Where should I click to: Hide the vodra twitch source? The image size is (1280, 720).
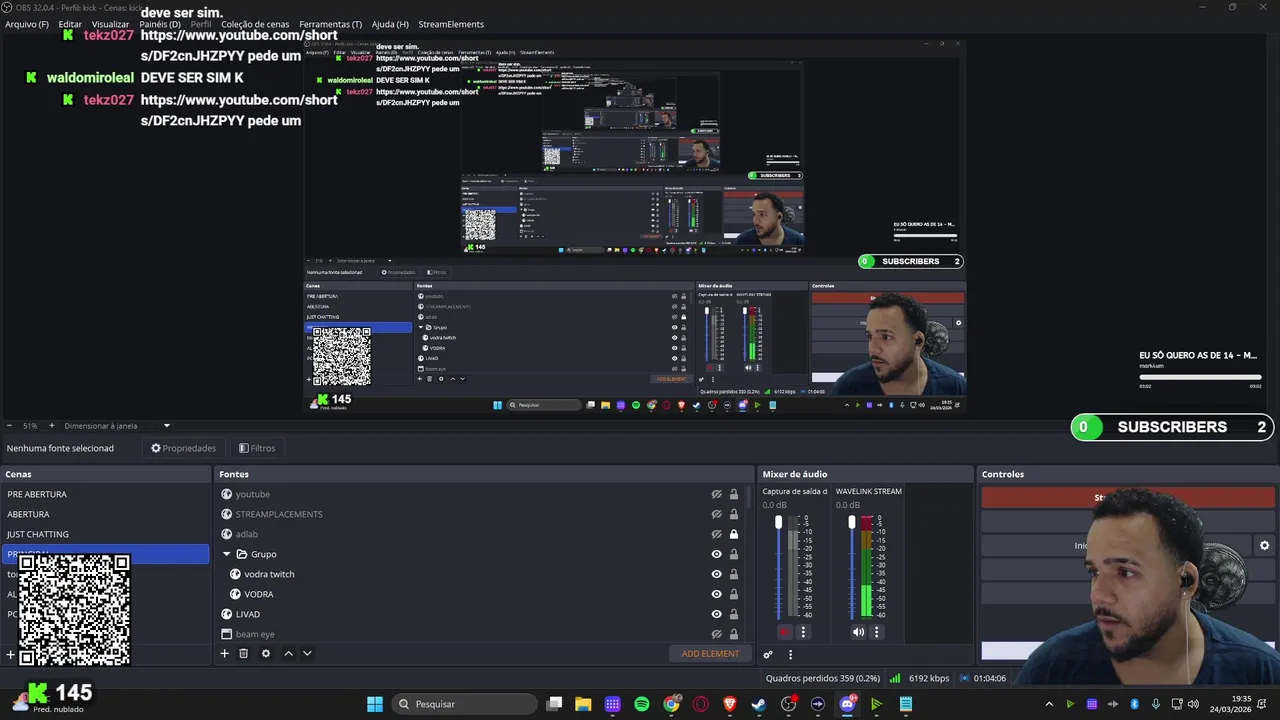coord(716,574)
